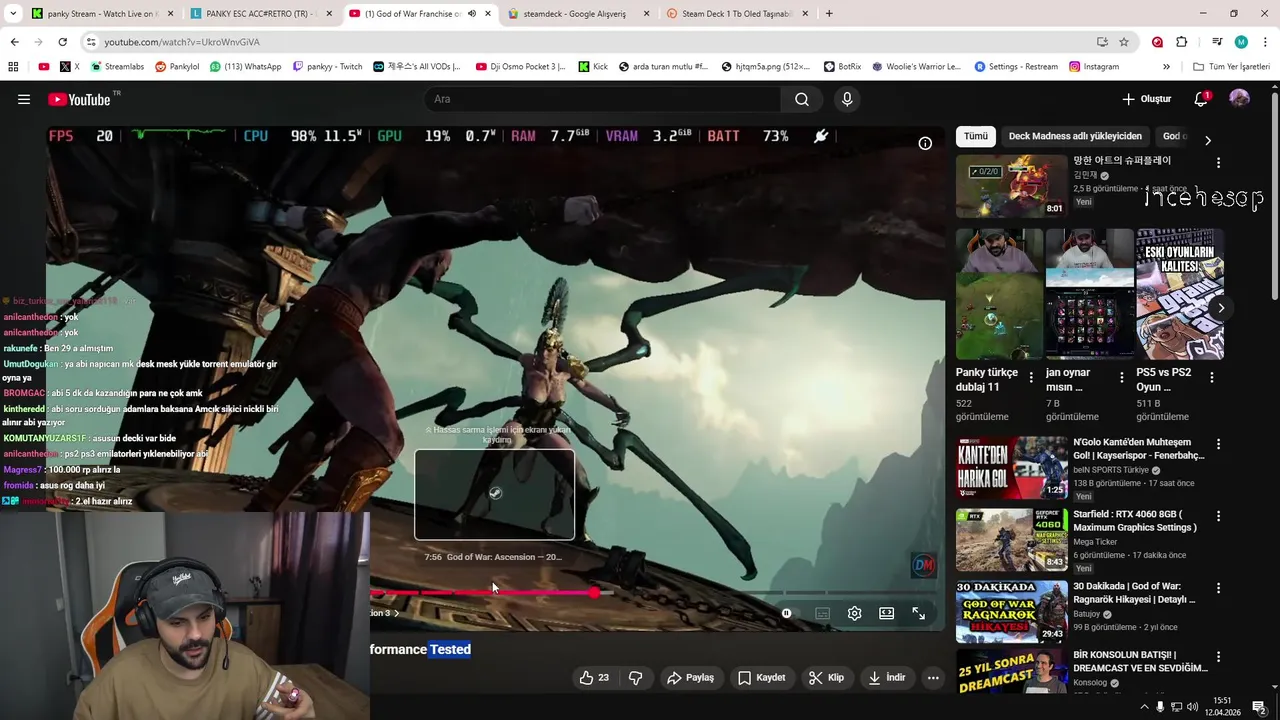This screenshot has height=720, width=1280.
Task: Open the Starfield RTX 4060 thumbnail
Action: point(1011,540)
